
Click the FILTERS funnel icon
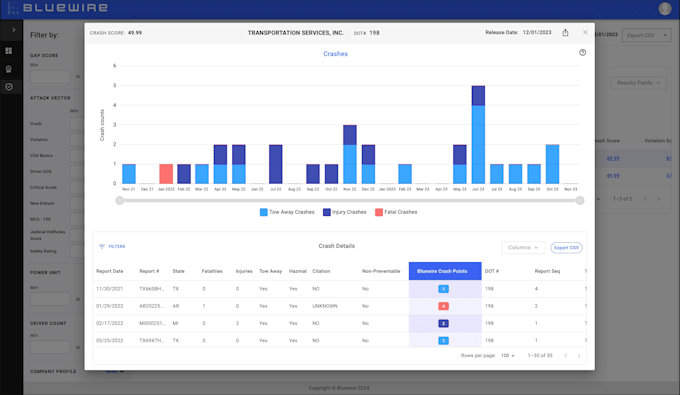(x=102, y=246)
